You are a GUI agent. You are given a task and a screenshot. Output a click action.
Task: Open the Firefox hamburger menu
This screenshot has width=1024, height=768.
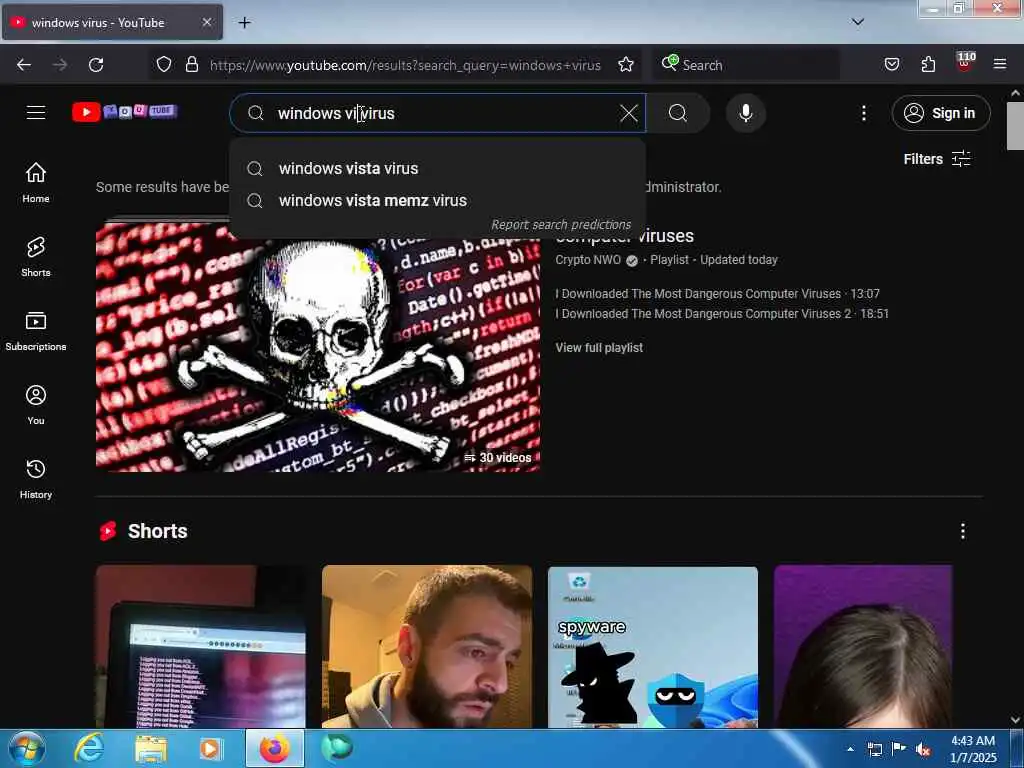tap(1000, 64)
